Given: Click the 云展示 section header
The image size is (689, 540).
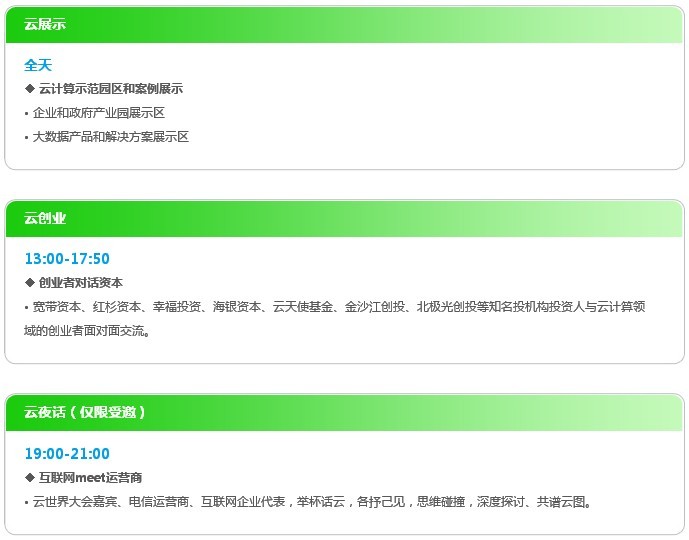Looking at the screenshot, I should [x=45, y=24].
